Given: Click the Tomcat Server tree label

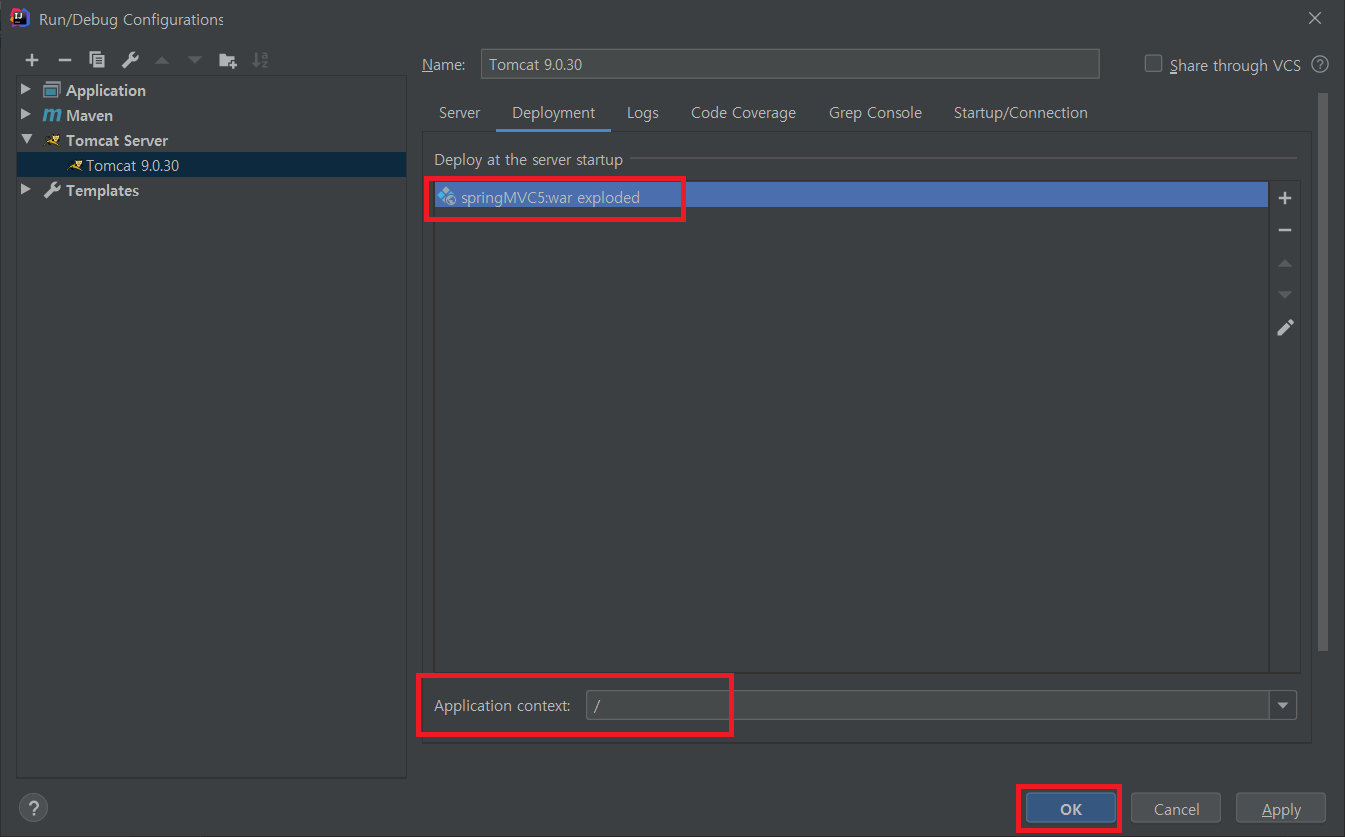Looking at the screenshot, I should point(117,140).
